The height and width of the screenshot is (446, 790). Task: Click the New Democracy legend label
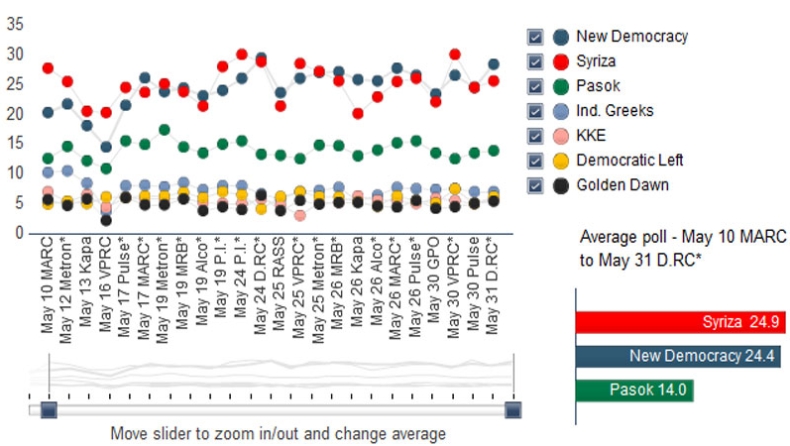pos(632,37)
